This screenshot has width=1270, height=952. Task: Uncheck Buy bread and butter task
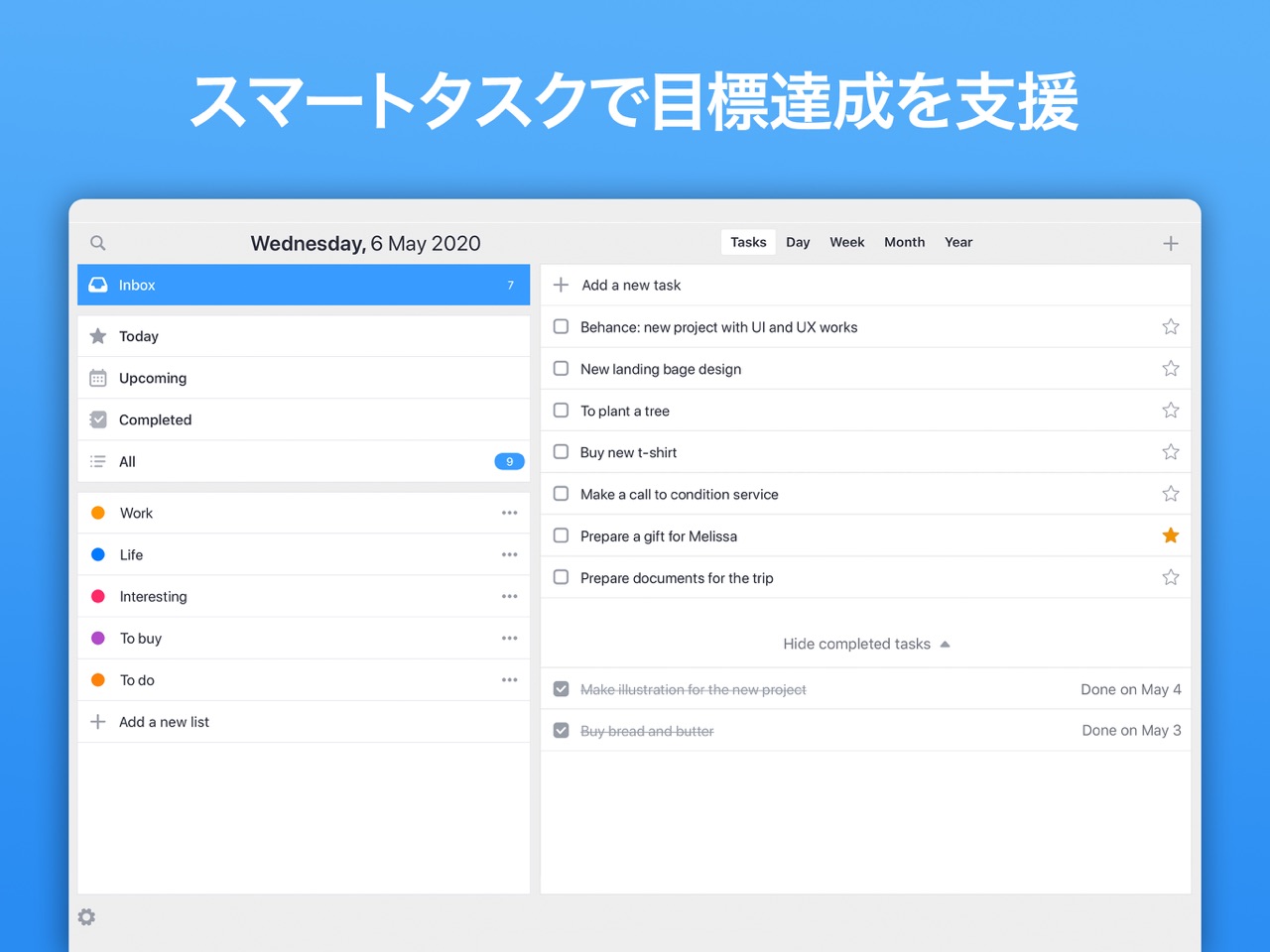(x=561, y=730)
